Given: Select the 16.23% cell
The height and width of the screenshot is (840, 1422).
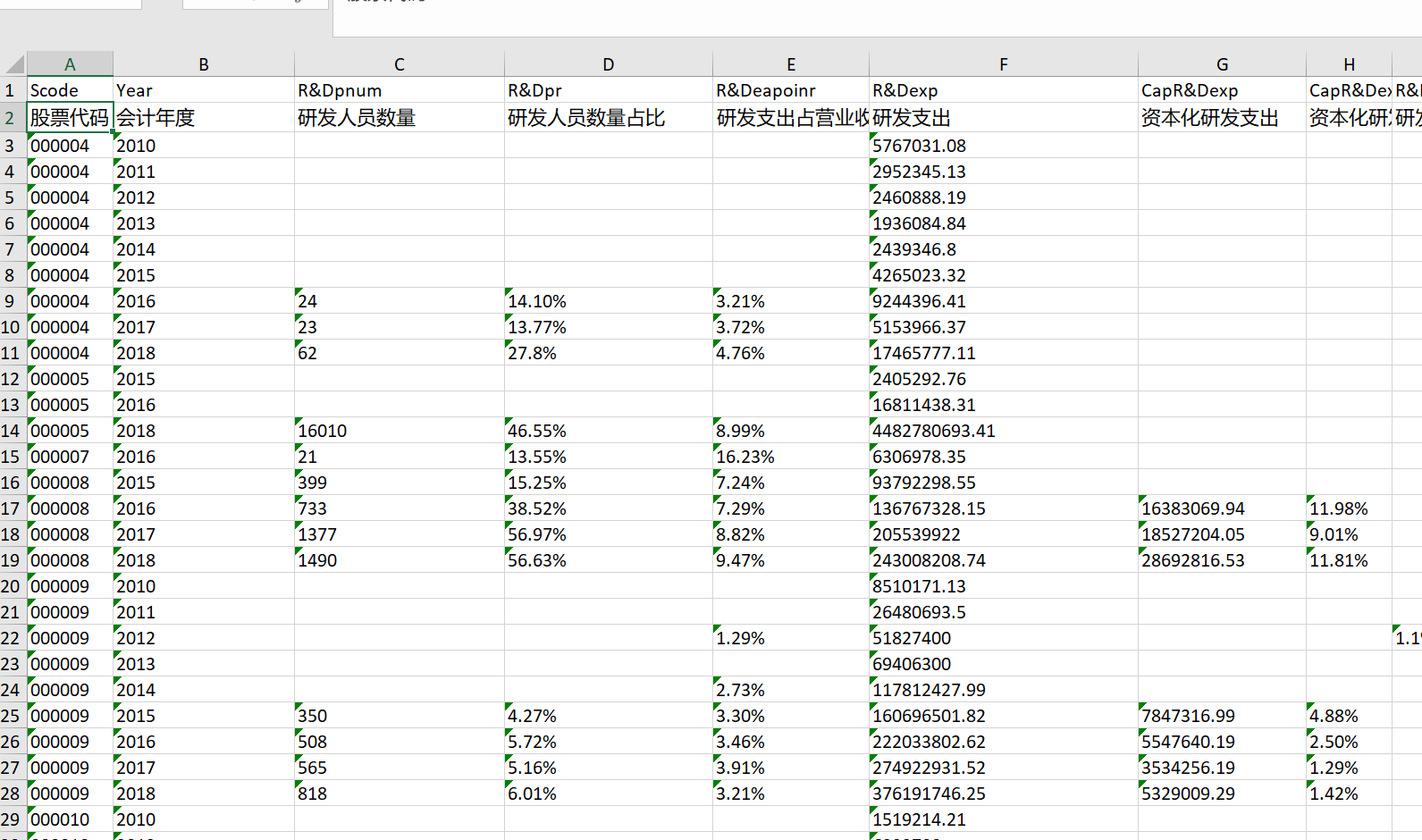Looking at the screenshot, I should [790, 457].
